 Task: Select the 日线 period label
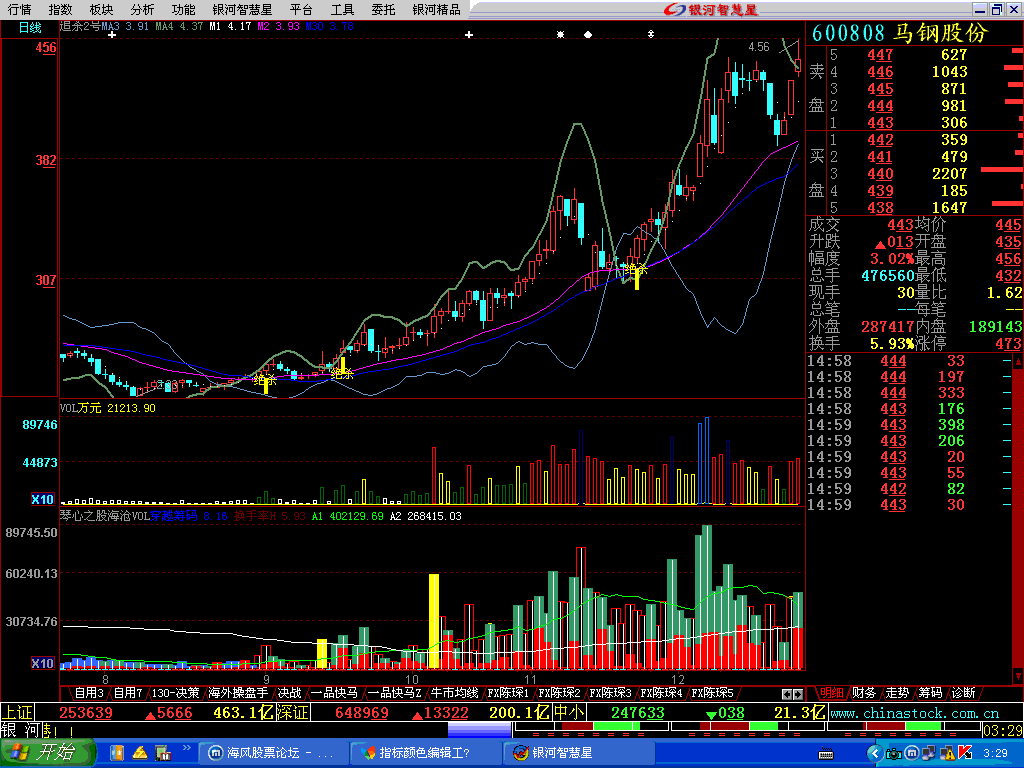click(30, 27)
